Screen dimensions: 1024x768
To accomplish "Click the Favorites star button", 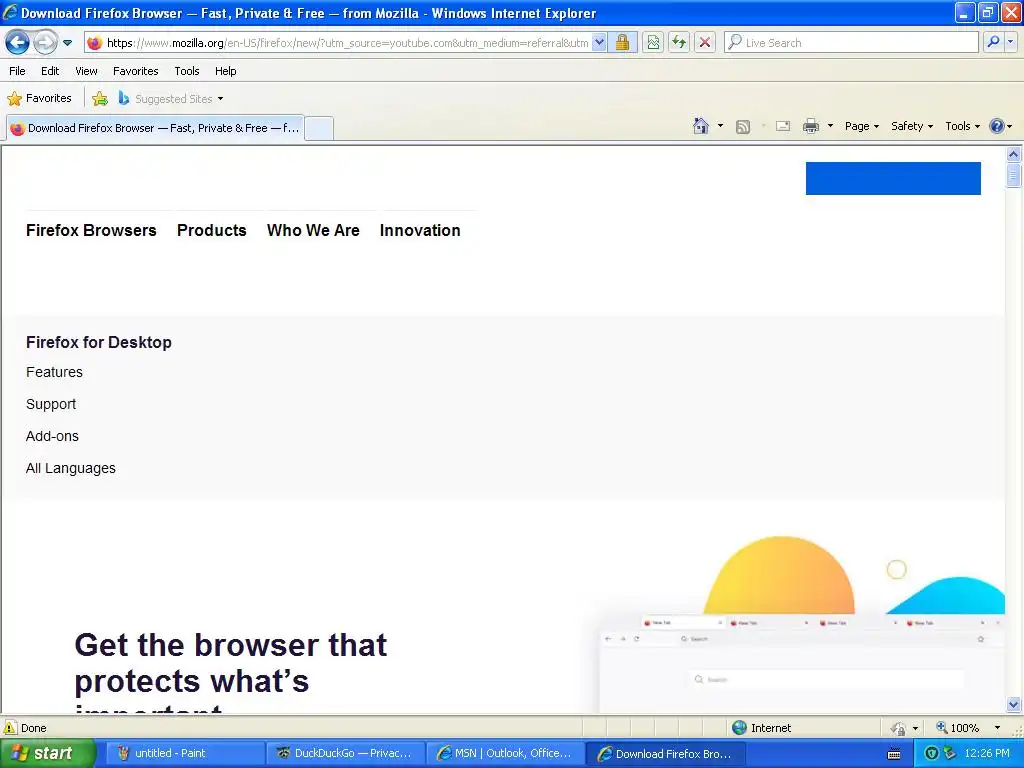I will [x=39, y=99].
